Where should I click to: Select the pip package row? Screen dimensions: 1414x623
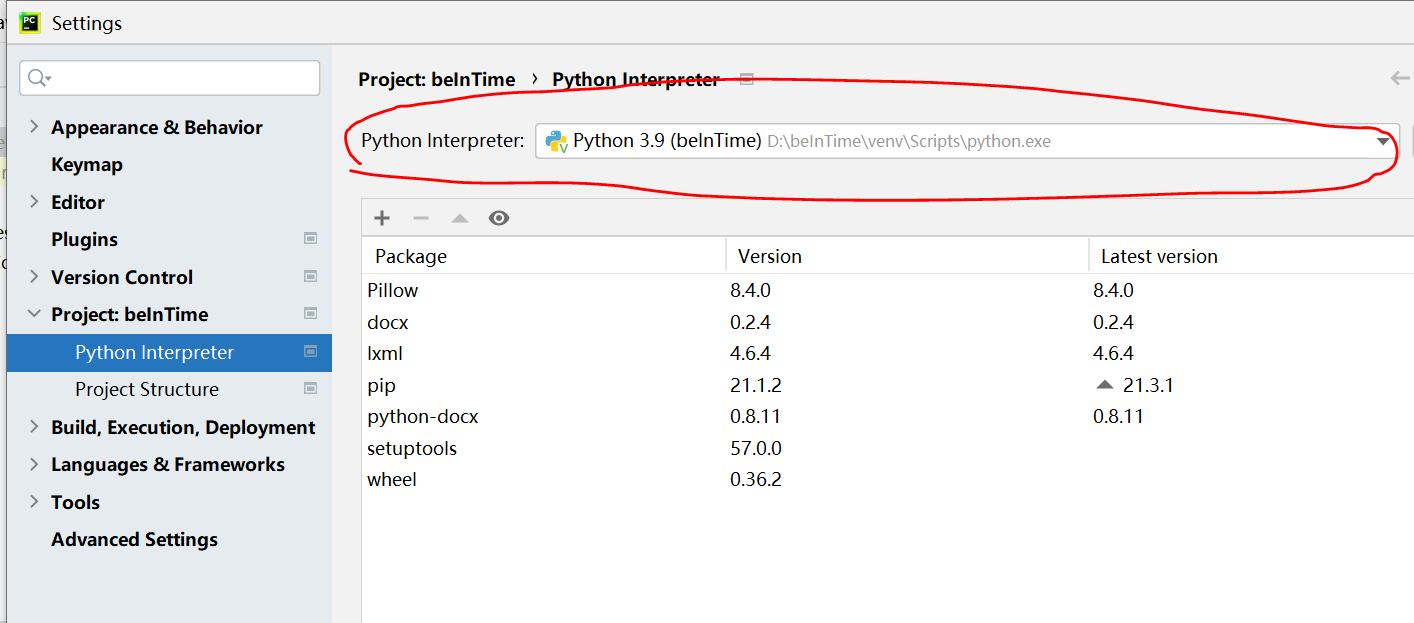pos(382,385)
